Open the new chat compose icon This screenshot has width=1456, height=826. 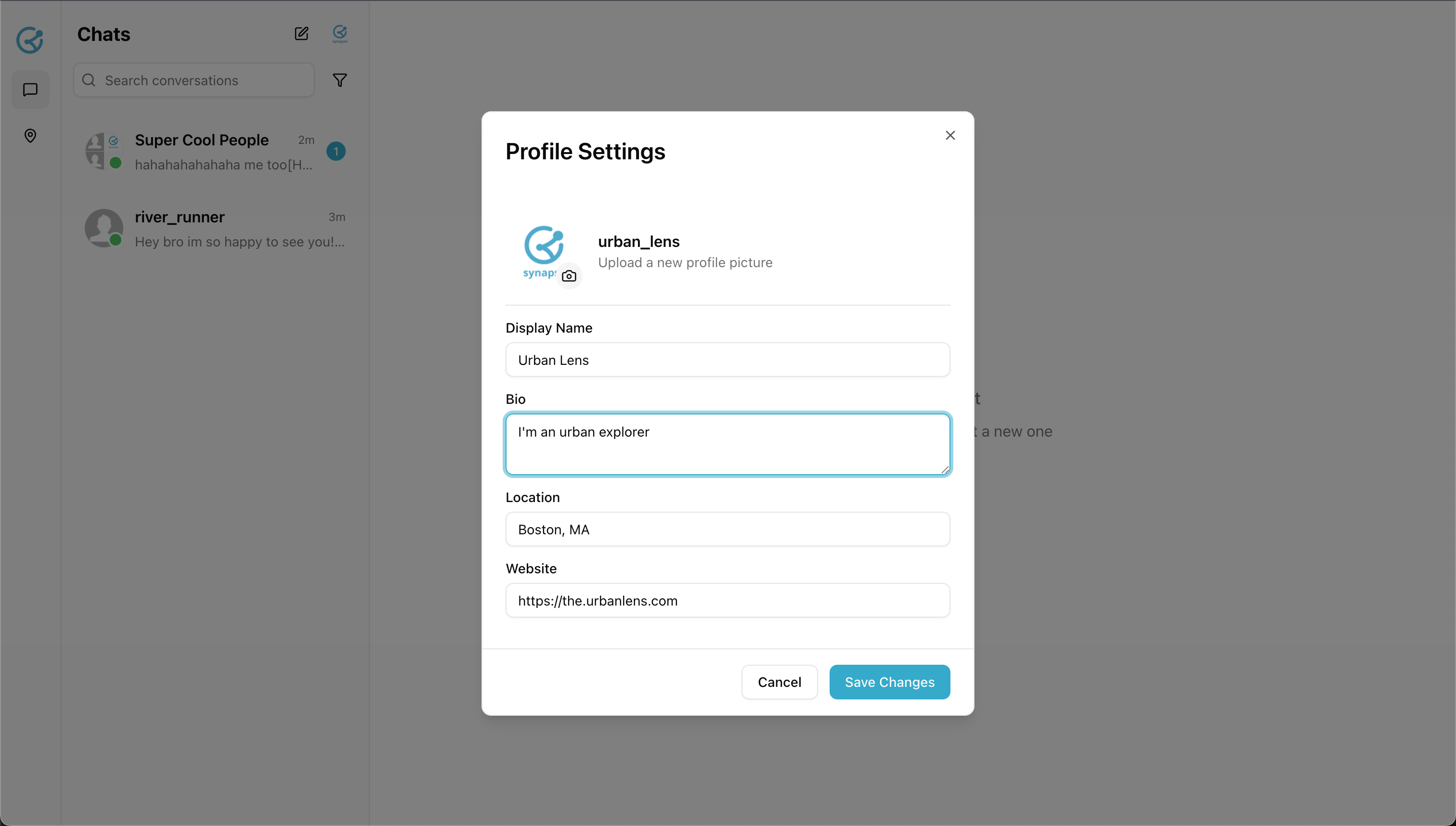[301, 34]
